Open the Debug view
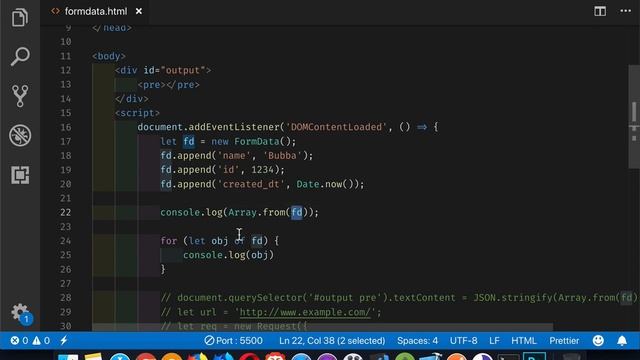The height and width of the screenshot is (360, 640). tap(20, 135)
